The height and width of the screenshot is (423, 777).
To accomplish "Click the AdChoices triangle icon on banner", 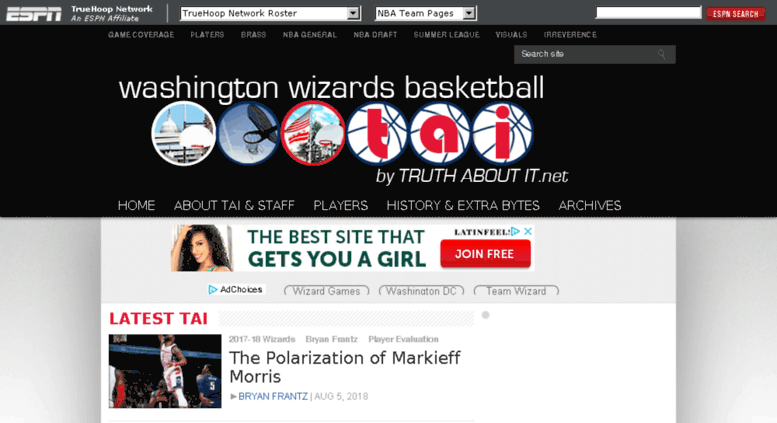I will [515, 231].
